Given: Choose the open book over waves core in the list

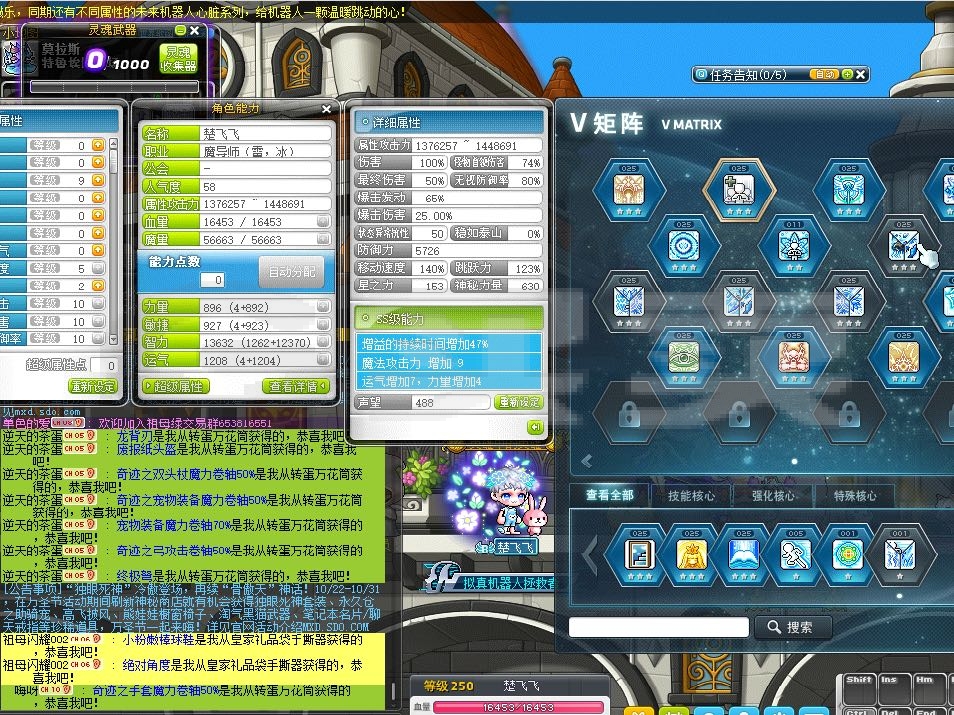Looking at the screenshot, I should (743, 554).
